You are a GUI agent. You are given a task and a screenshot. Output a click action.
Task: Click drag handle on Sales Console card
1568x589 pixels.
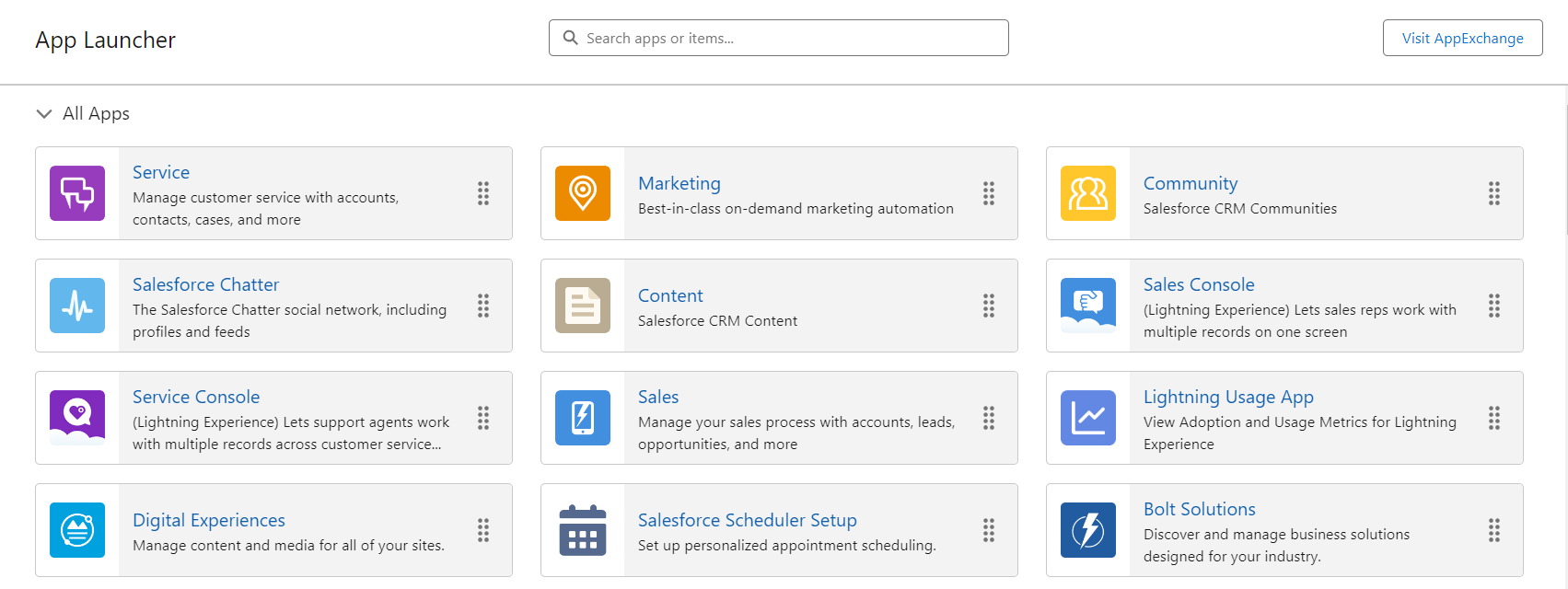pyautogui.click(x=1494, y=306)
